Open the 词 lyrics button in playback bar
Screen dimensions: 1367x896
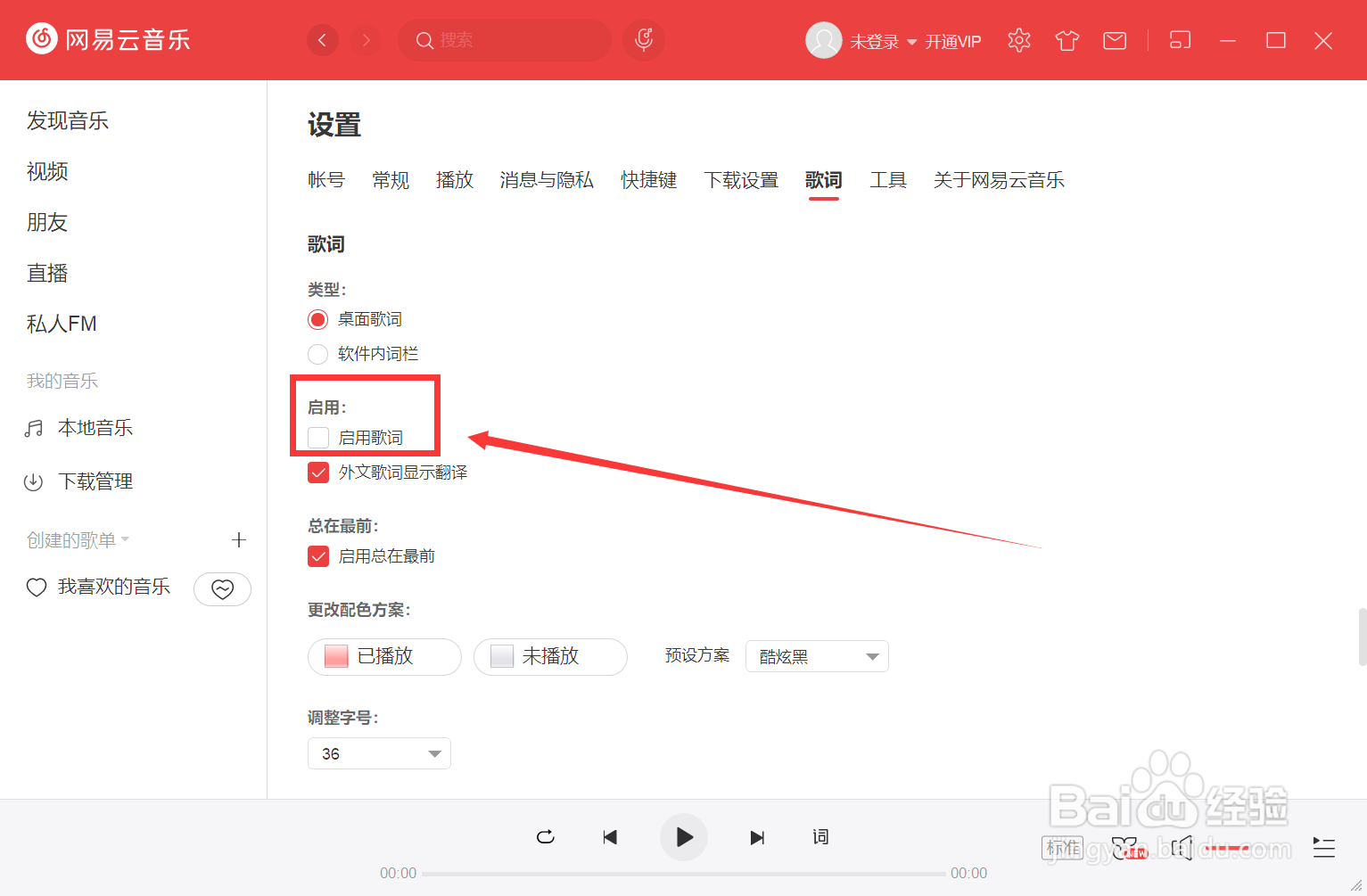[820, 837]
